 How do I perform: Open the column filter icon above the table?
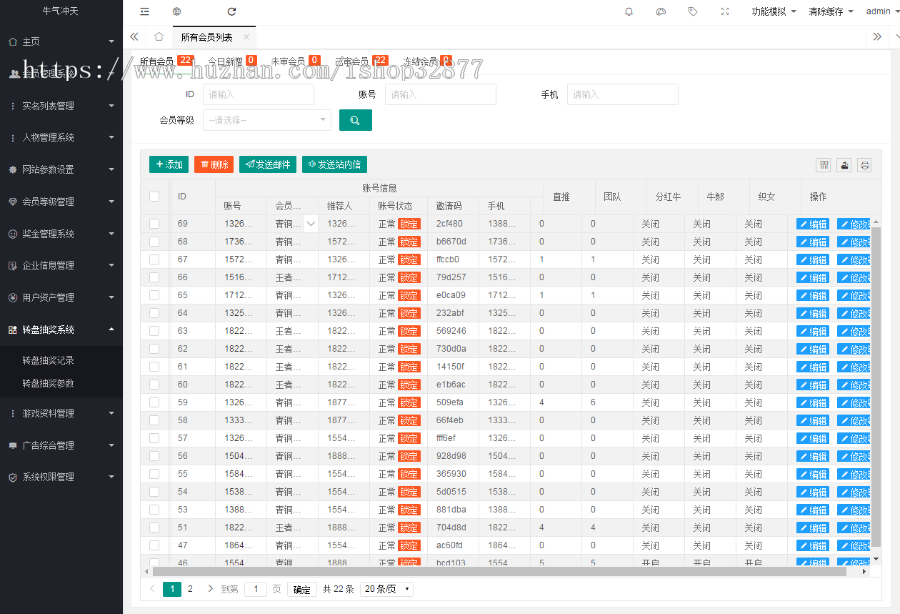(x=824, y=165)
